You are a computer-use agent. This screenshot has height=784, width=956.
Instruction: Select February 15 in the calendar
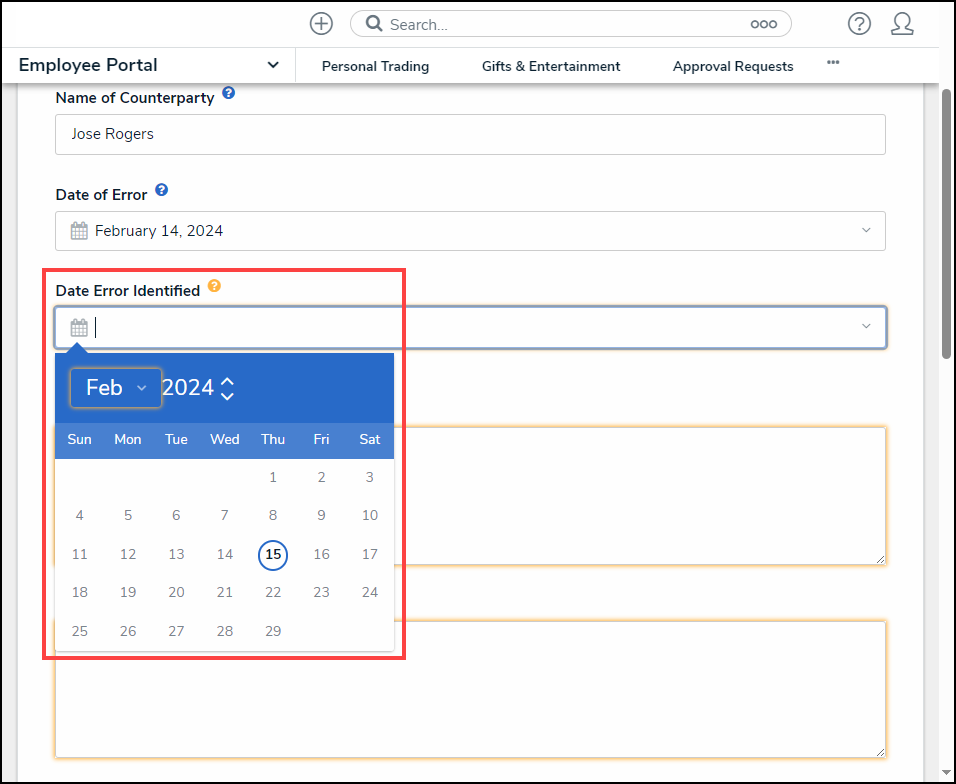point(273,554)
